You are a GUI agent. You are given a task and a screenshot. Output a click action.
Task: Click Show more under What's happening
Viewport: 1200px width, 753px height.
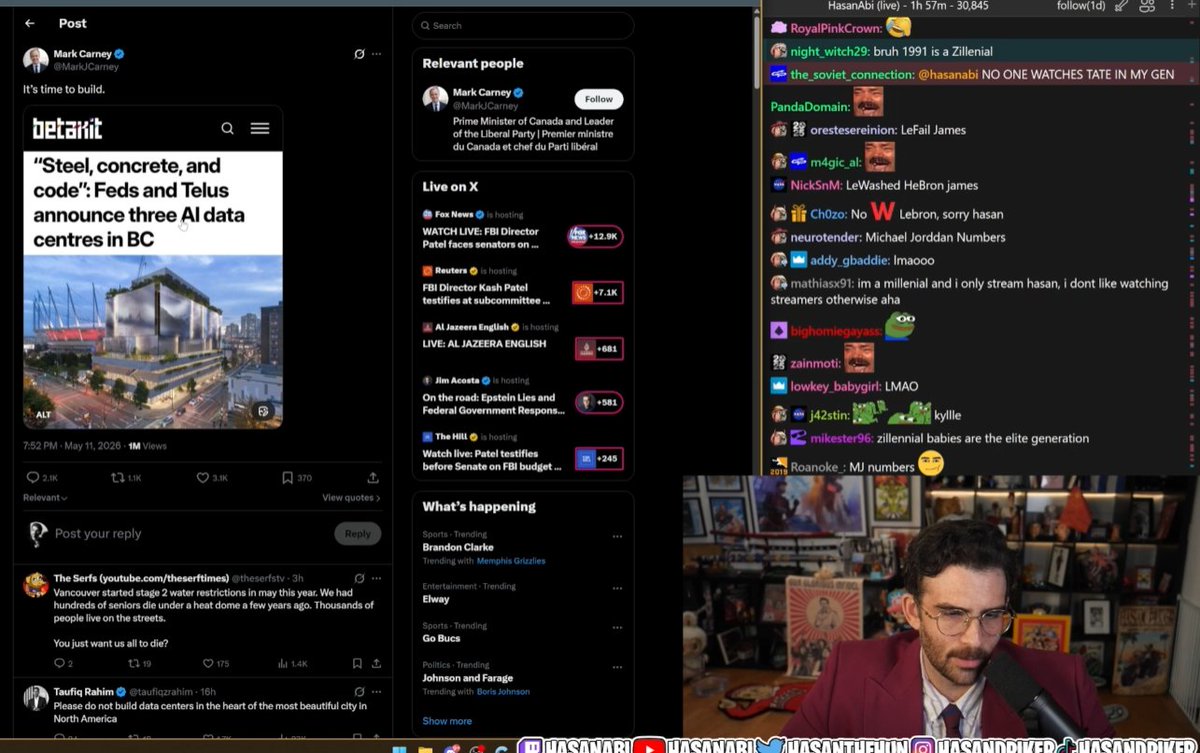[447, 721]
